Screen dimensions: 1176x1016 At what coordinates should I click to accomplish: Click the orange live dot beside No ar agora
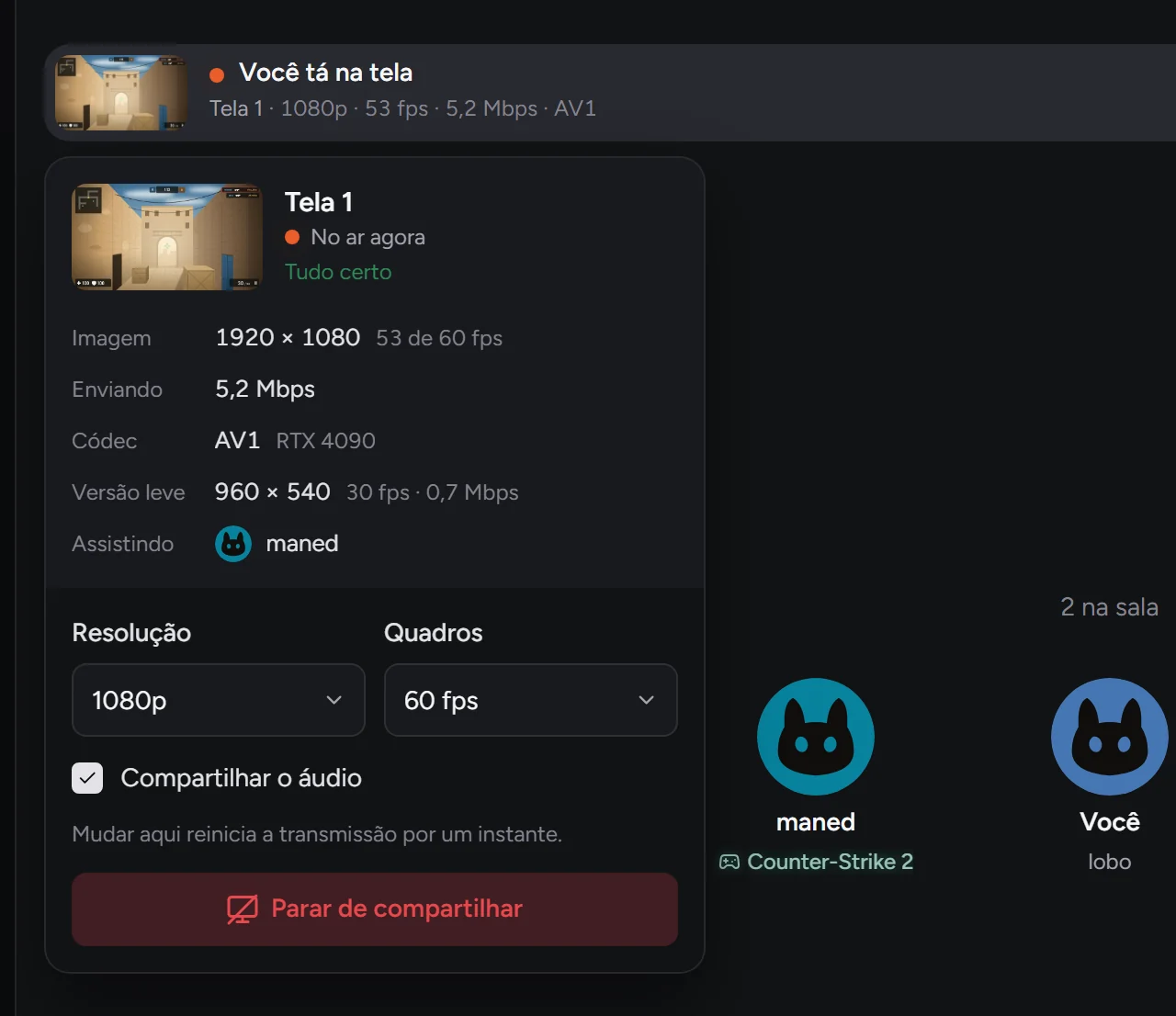pos(292,237)
